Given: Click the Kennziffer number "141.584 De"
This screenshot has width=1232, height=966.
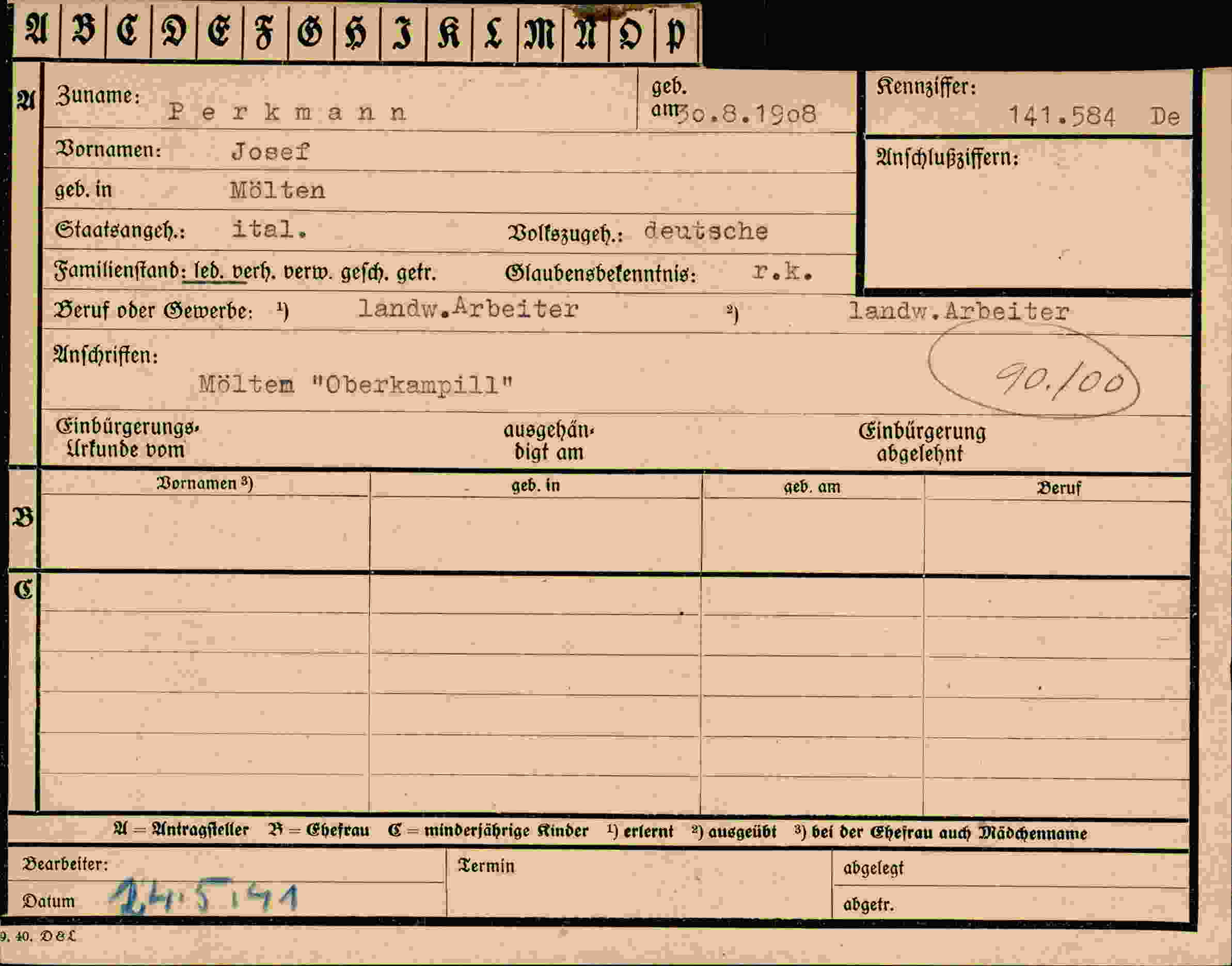Looking at the screenshot, I should [1094, 117].
